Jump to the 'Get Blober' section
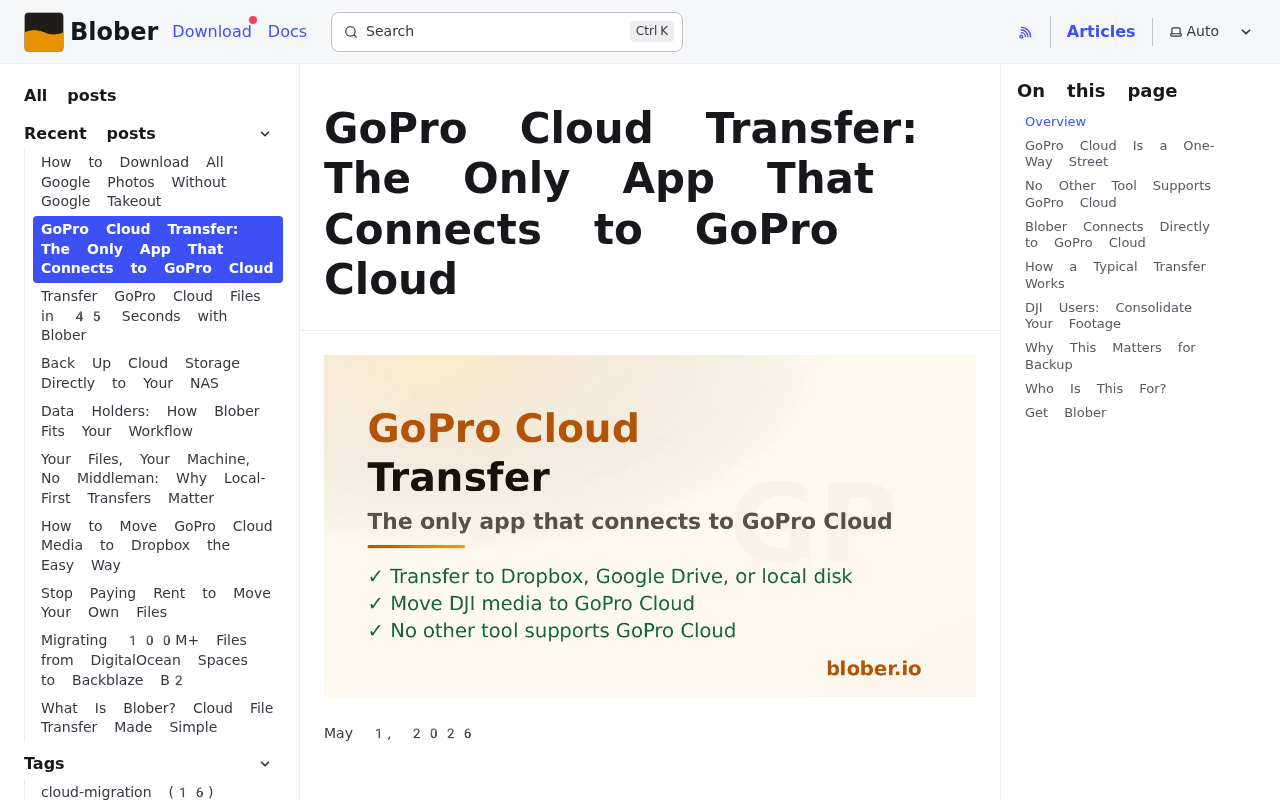The height and width of the screenshot is (800, 1280). 1066,413
